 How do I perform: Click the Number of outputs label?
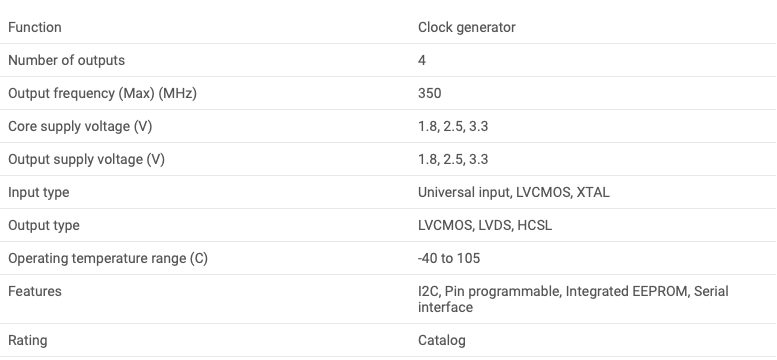coord(66,60)
